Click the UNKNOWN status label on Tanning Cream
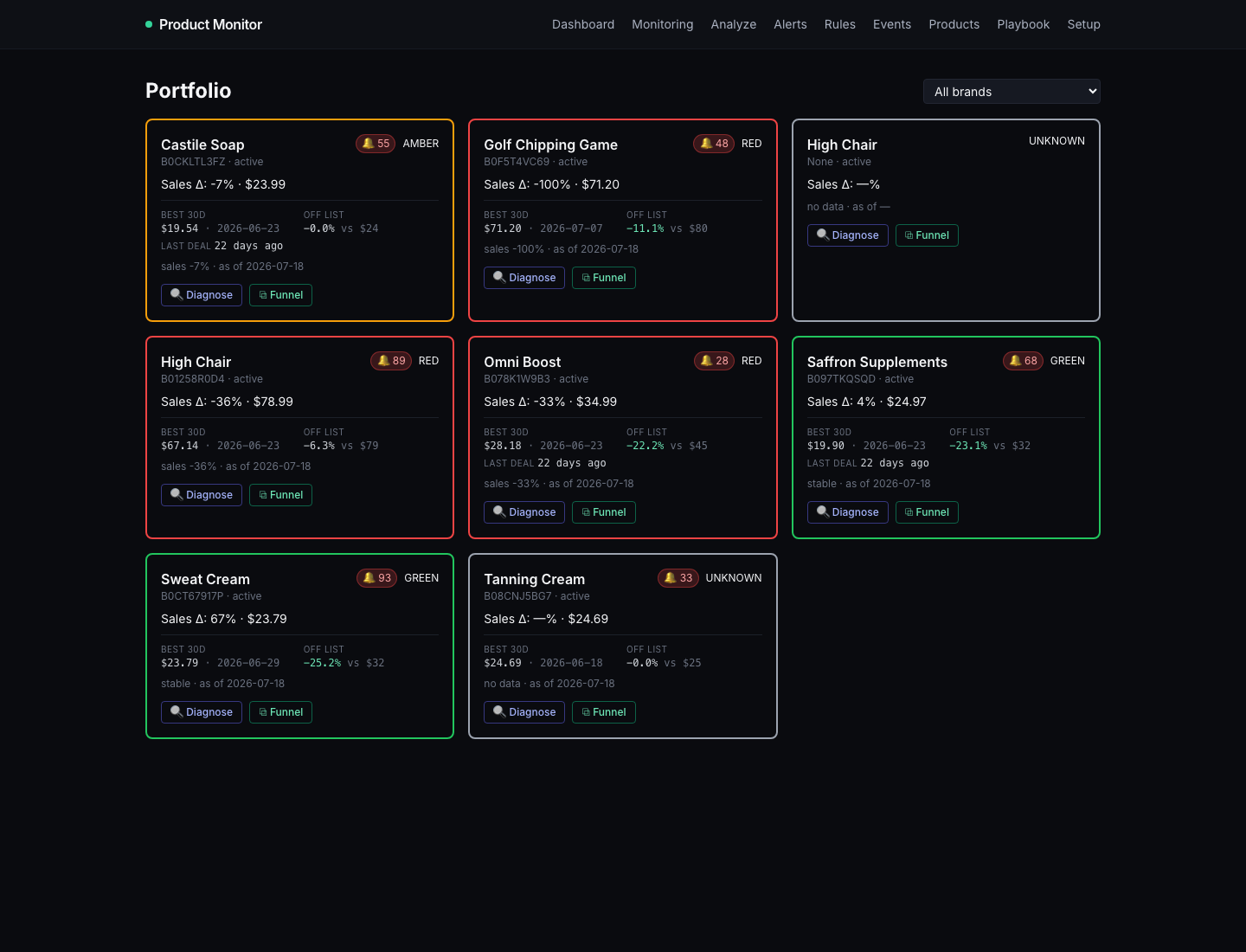Screen dimensions: 1246x952 (734, 578)
